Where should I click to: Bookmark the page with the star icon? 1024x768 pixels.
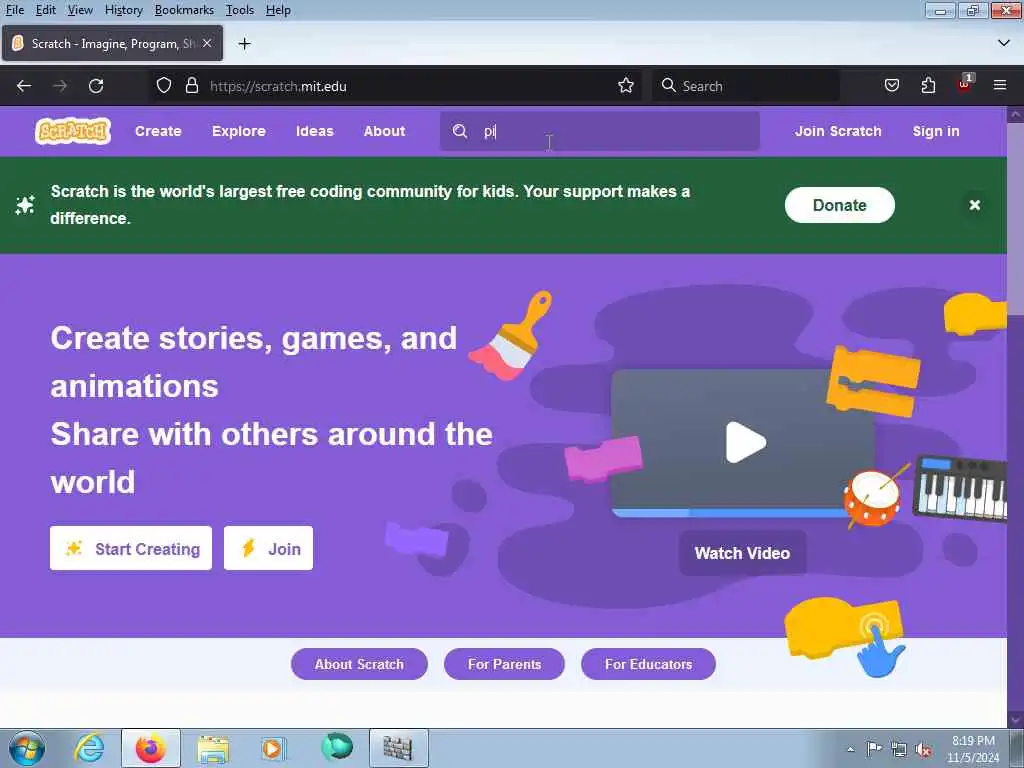click(x=626, y=86)
